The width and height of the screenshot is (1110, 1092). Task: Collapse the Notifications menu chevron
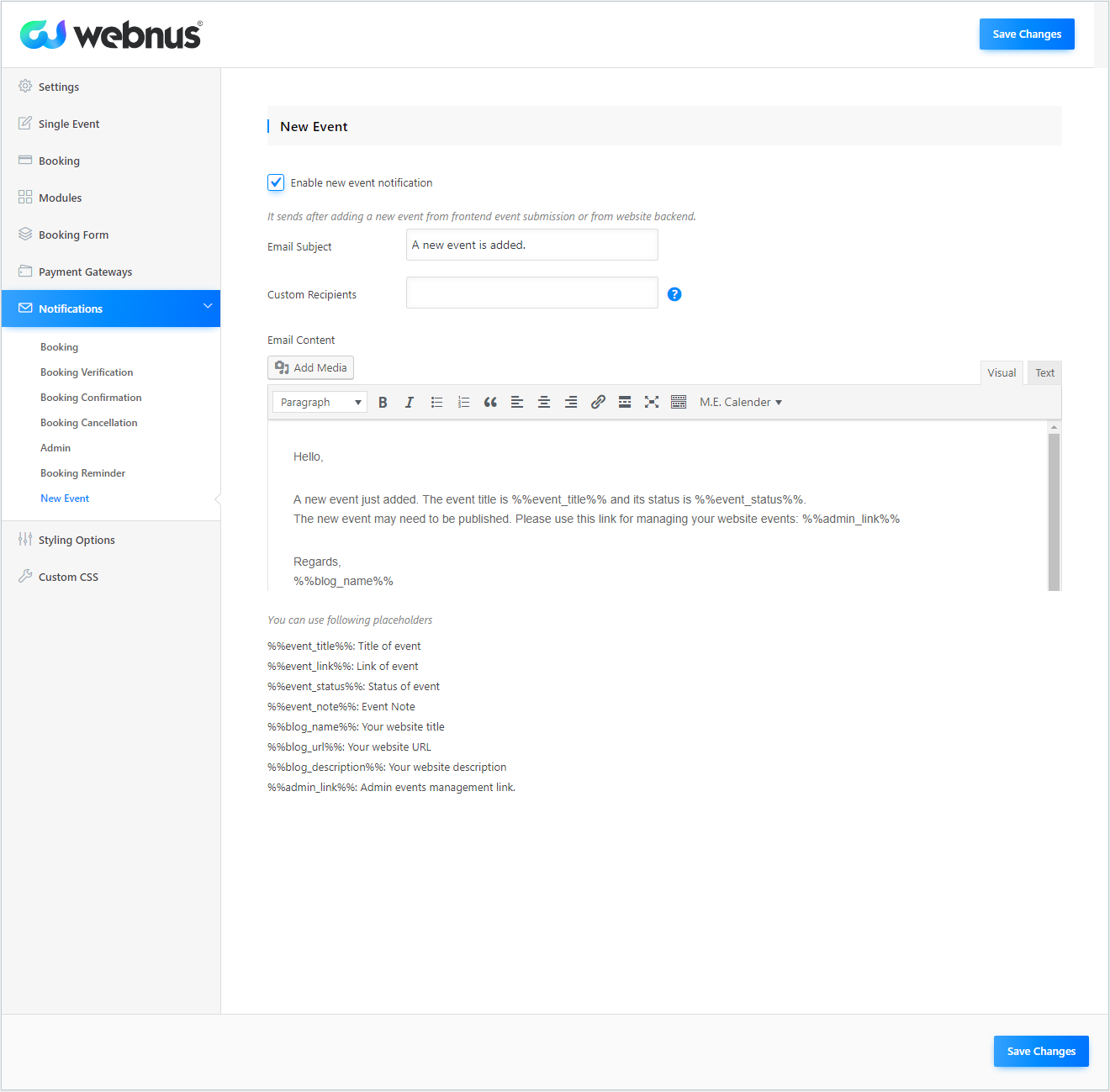tap(208, 306)
